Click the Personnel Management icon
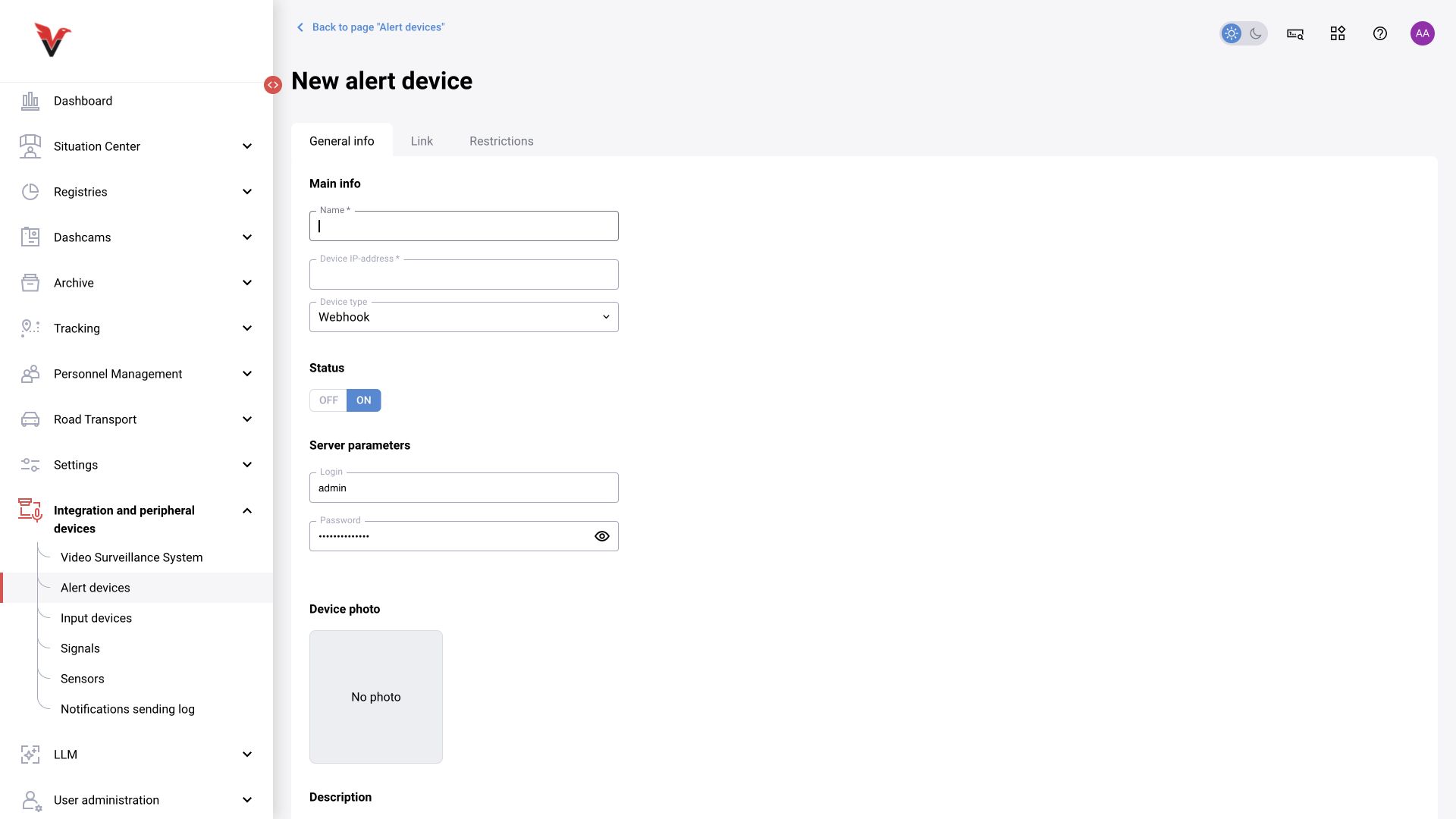This screenshot has height=819, width=1456. pyautogui.click(x=30, y=374)
